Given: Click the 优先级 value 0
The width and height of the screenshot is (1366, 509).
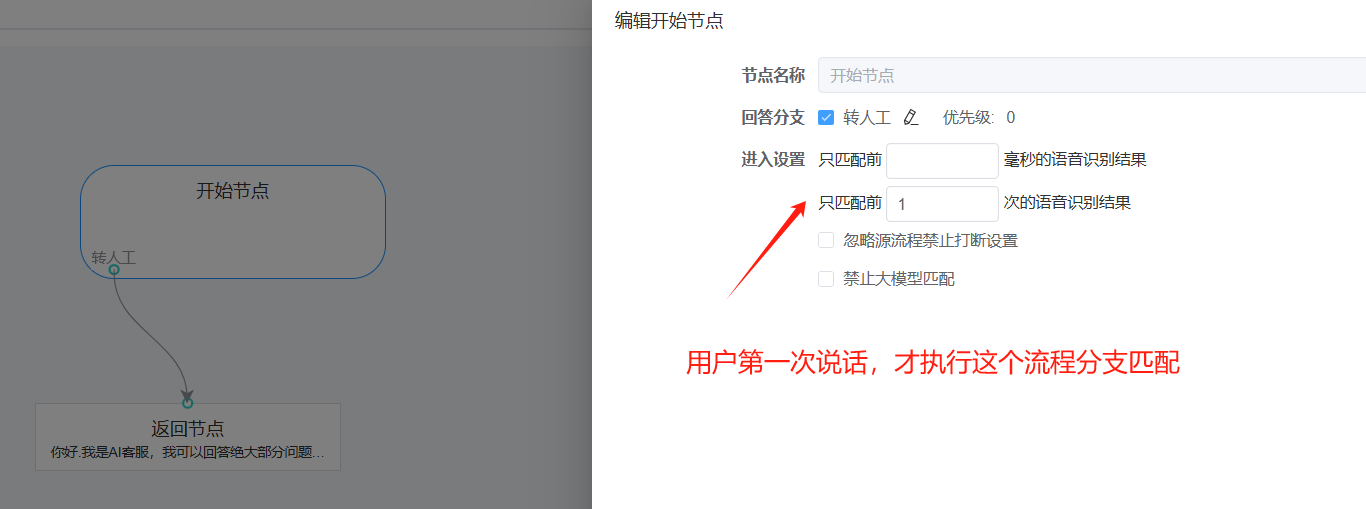Looking at the screenshot, I should coord(1010,118).
